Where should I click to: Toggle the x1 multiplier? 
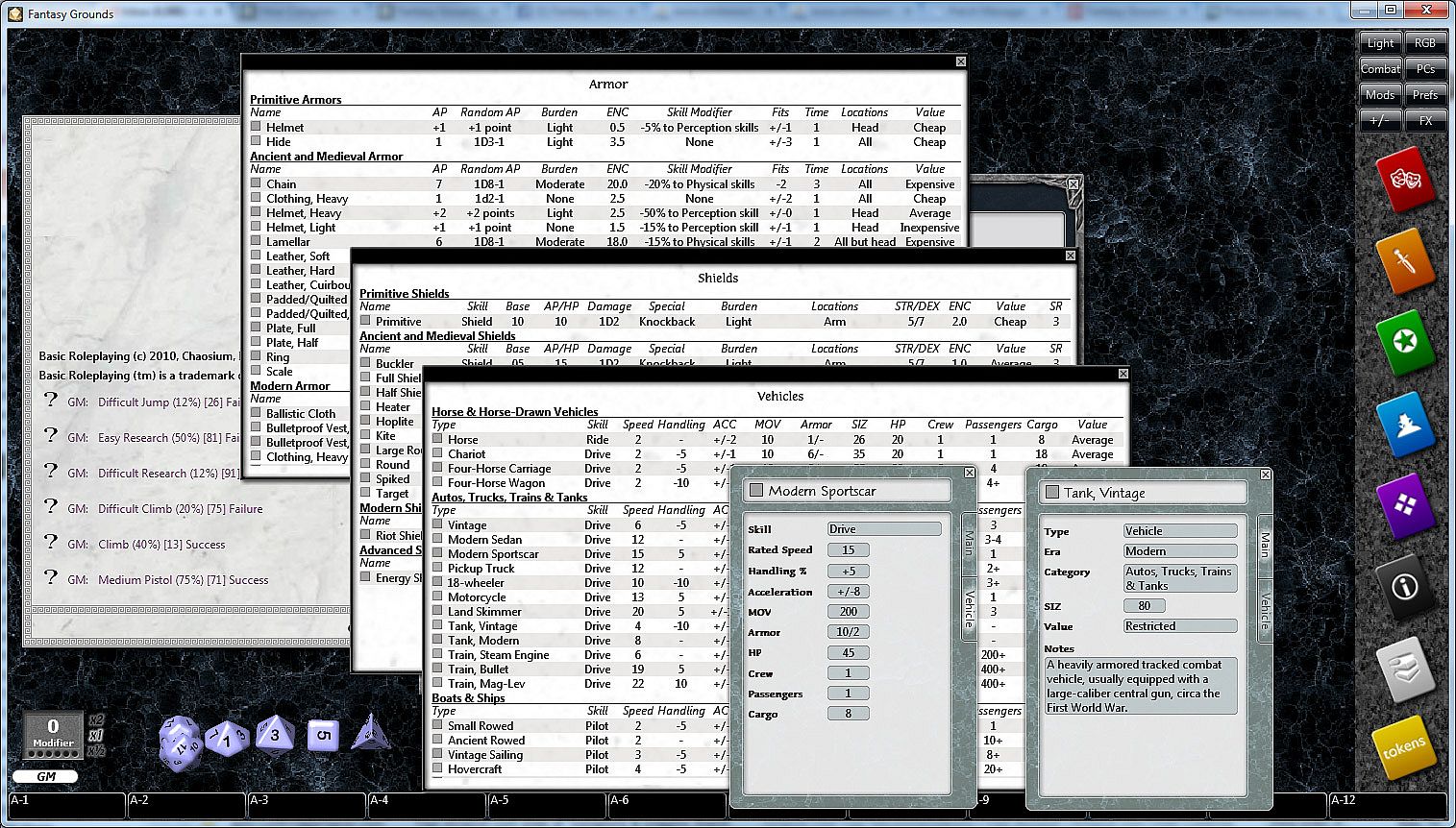96,736
